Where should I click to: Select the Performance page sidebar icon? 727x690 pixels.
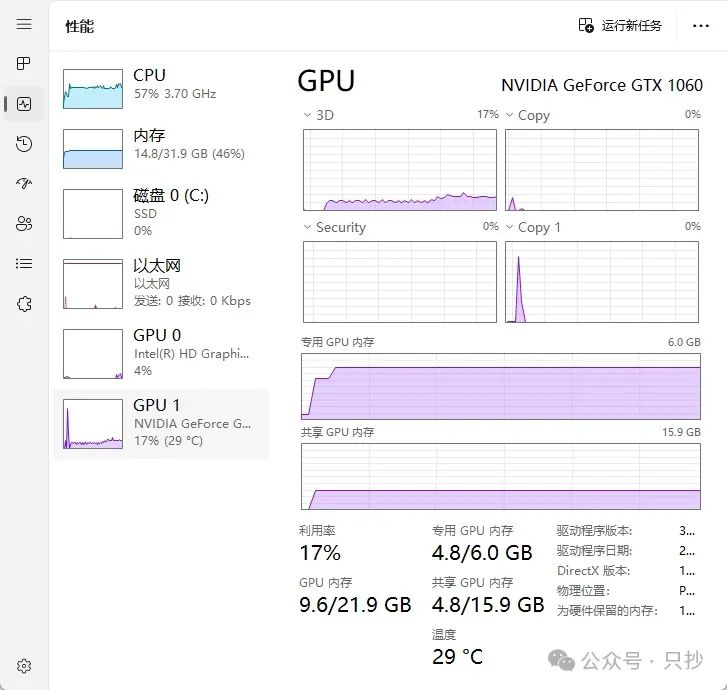[24, 104]
